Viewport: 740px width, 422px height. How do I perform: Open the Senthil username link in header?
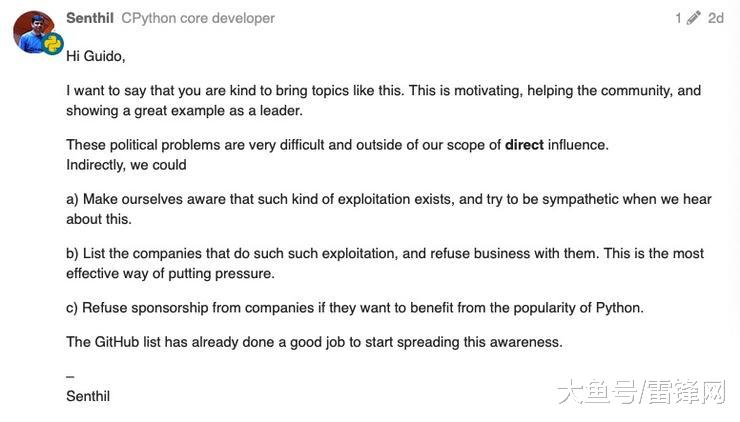[89, 18]
